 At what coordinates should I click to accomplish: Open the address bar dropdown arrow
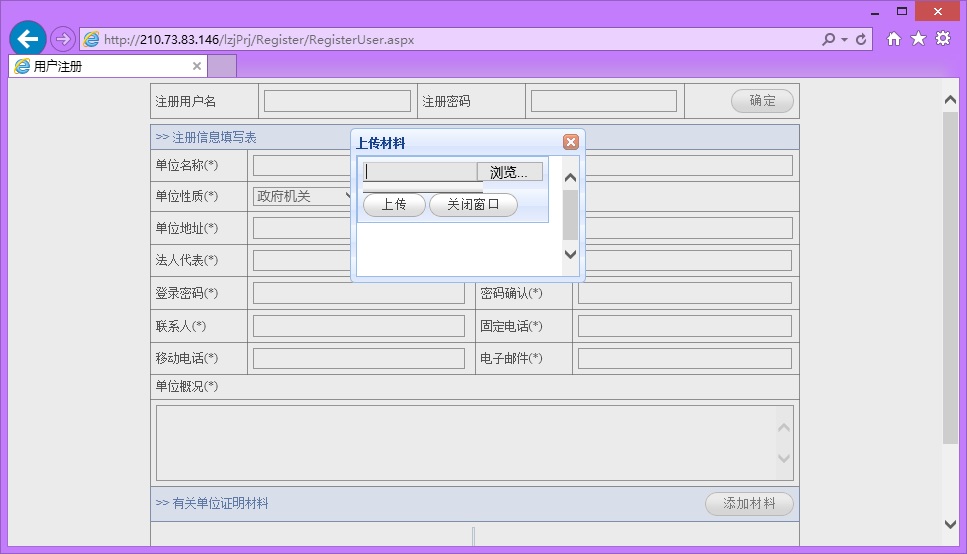[x=844, y=40]
